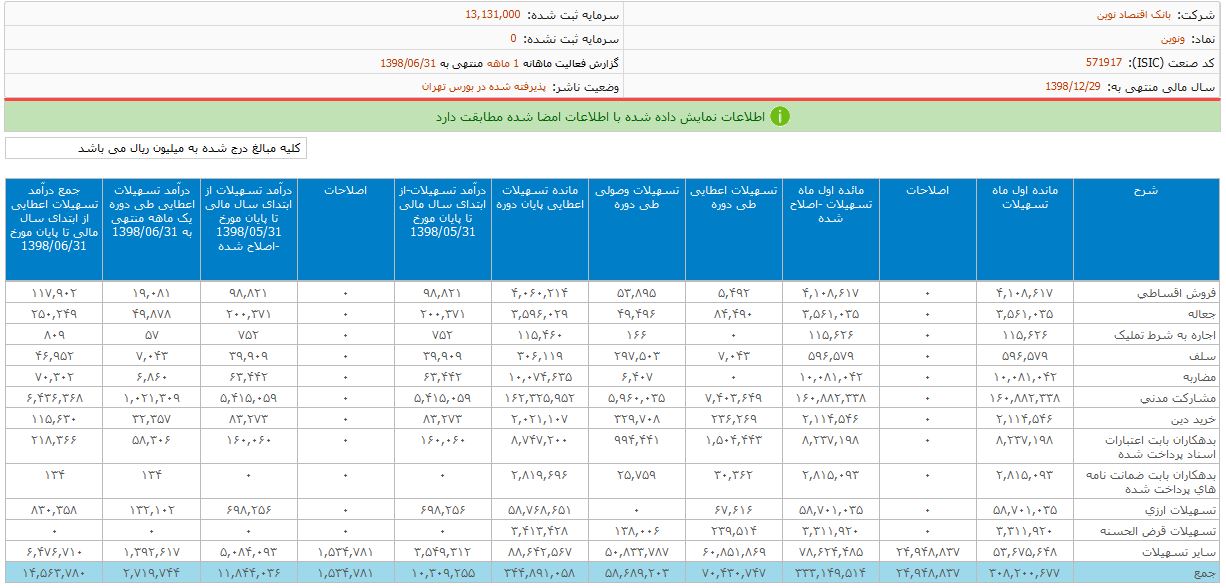Screen dimensions: 1226x588
Task: Click the registered capital value 13,131,000
Action: [x=492, y=15]
